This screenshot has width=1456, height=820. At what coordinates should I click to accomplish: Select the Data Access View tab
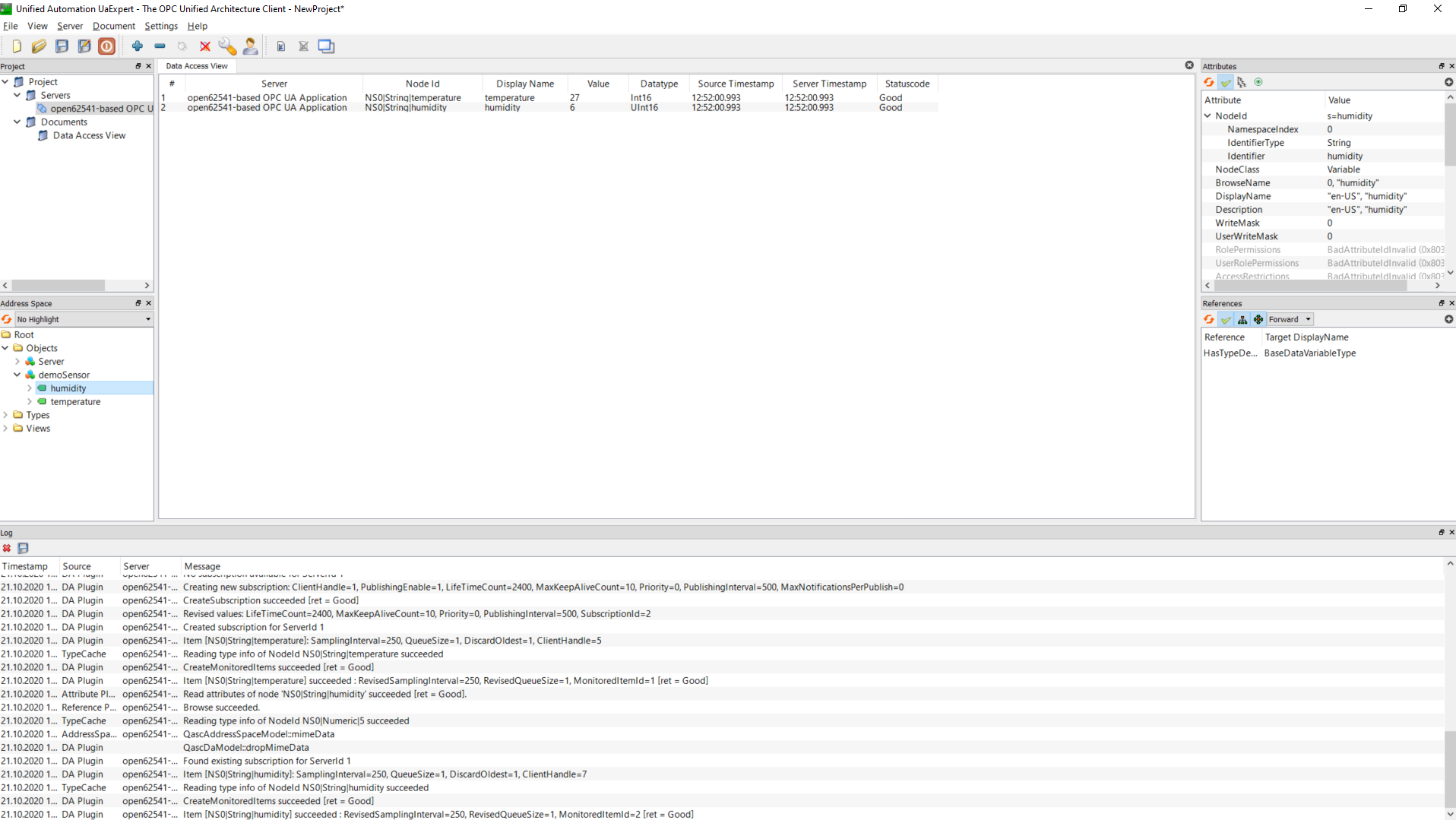pos(196,66)
